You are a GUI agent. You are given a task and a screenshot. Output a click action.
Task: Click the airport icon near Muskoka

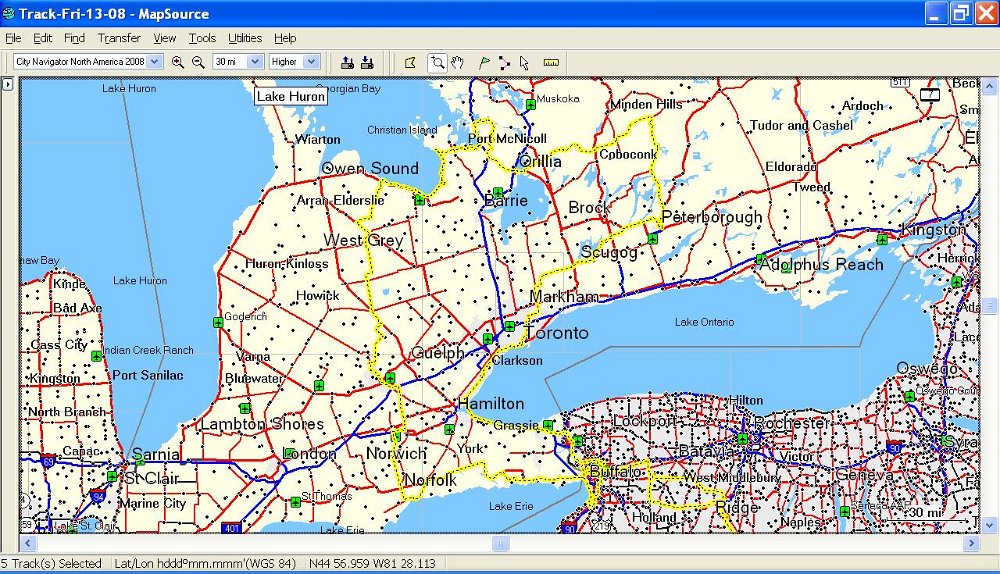coord(531,104)
